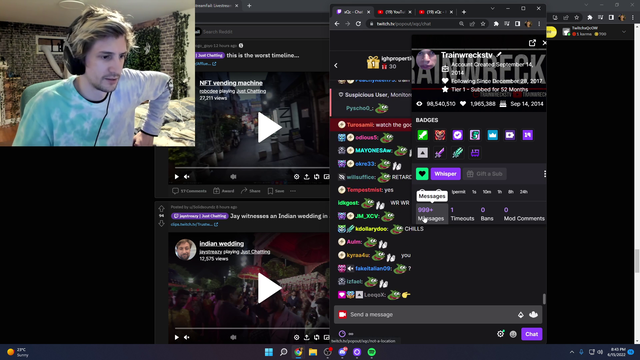Image resolution: width=640 pixels, height=360 pixels.
Task: Click the edit pencil next to Trainwreckstv
Action: pos(499,55)
